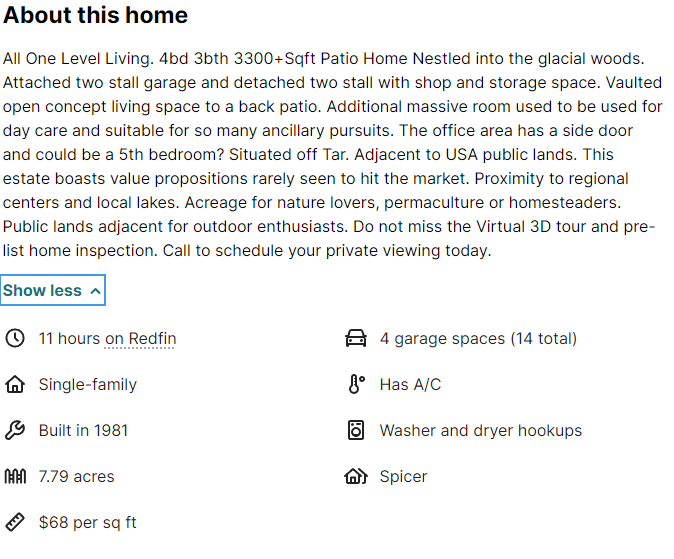Click the house icon next to Single-family

(x=15, y=384)
